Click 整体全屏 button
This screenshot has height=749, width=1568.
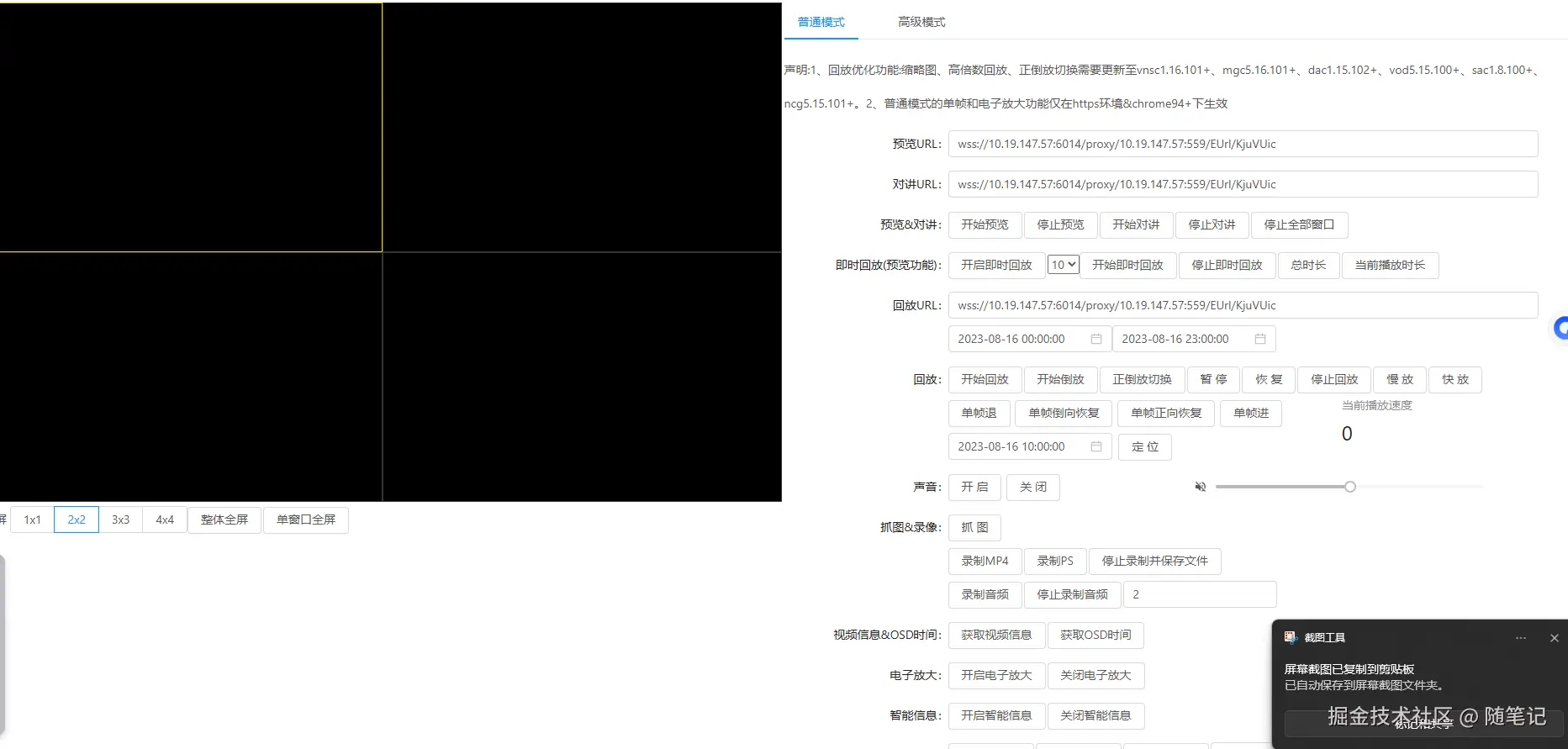[x=224, y=520]
